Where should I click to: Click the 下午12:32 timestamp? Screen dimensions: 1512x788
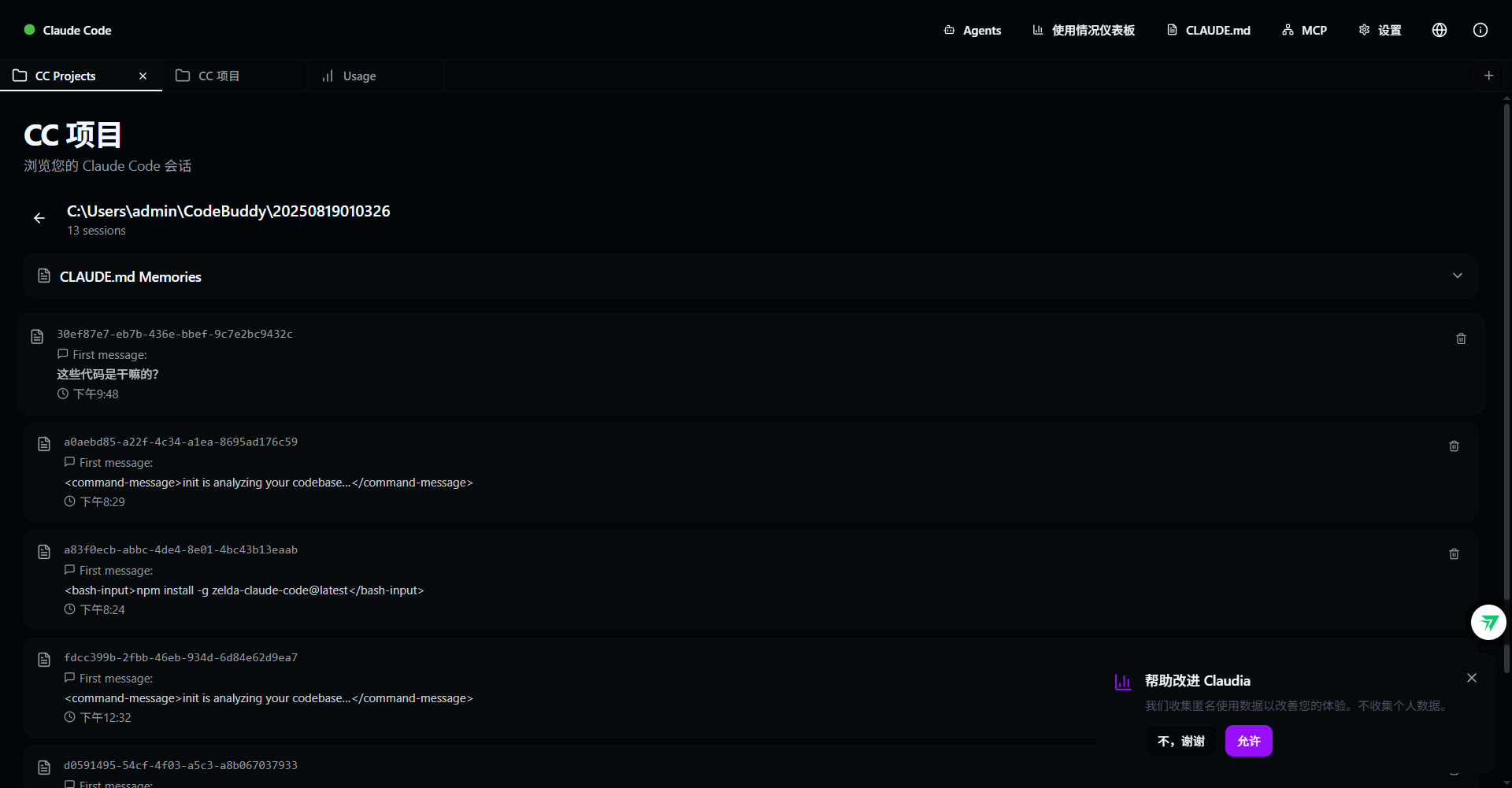click(x=106, y=718)
